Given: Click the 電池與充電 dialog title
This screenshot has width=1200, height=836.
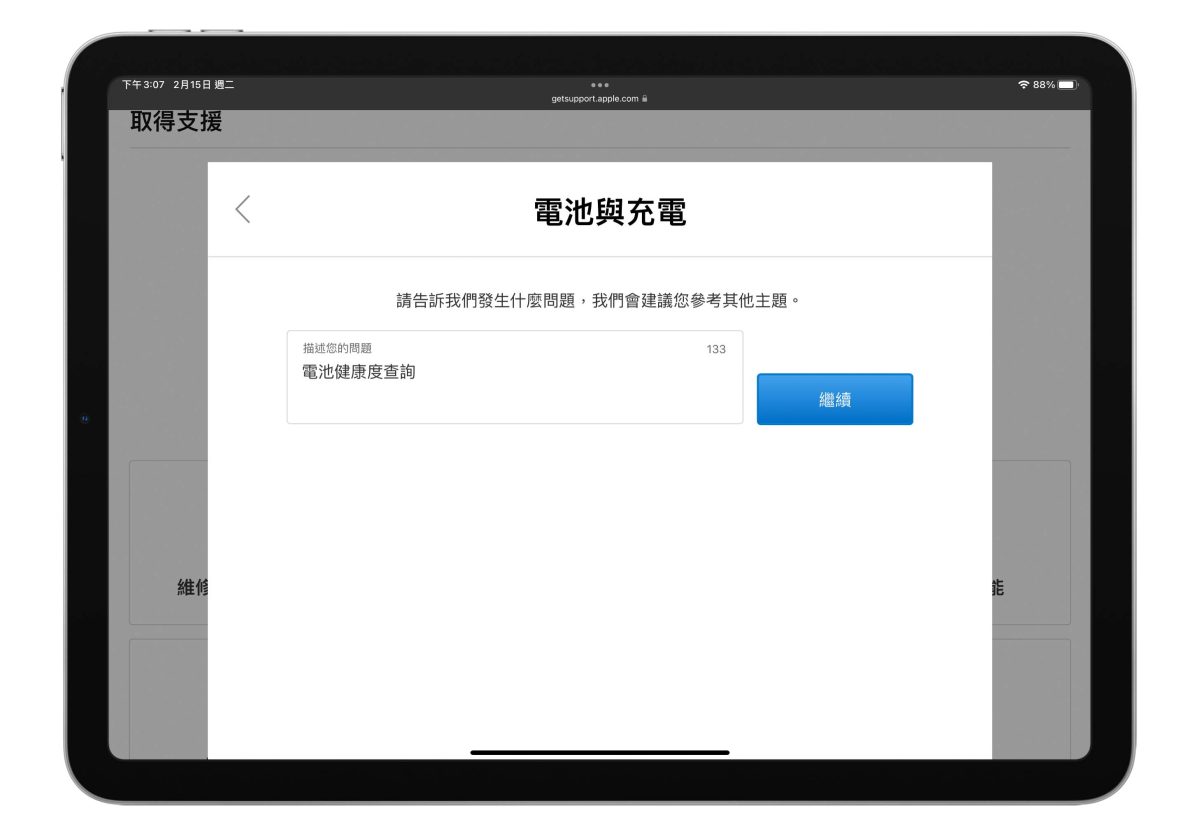Looking at the screenshot, I should 610,212.
